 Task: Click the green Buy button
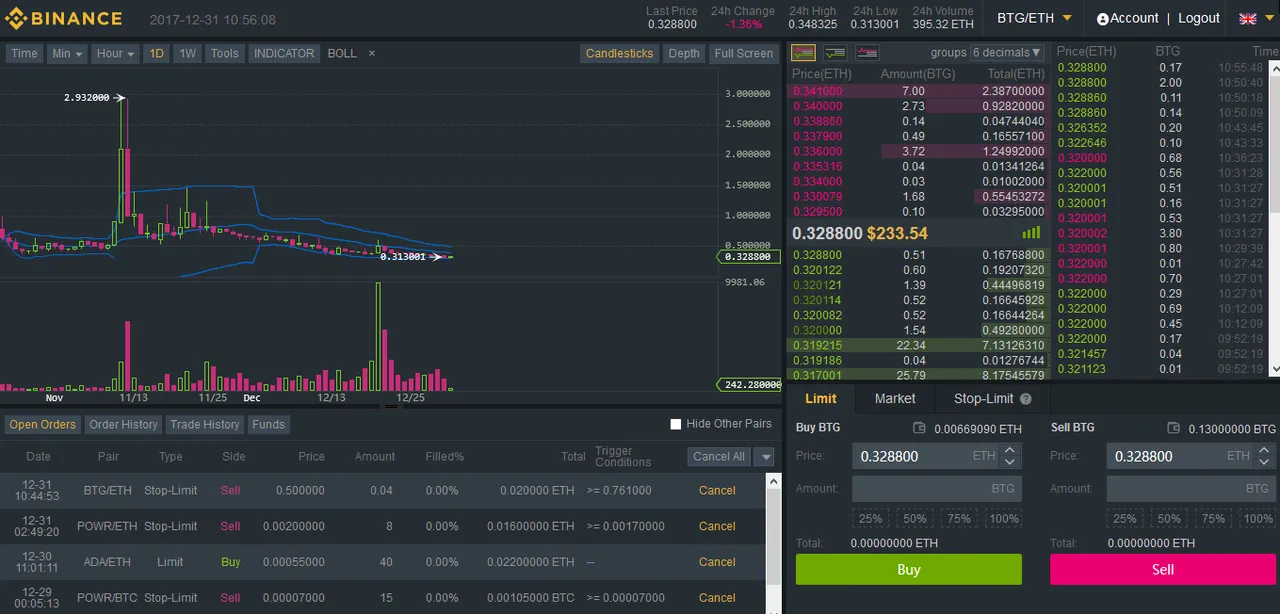(x=909, y=569)
